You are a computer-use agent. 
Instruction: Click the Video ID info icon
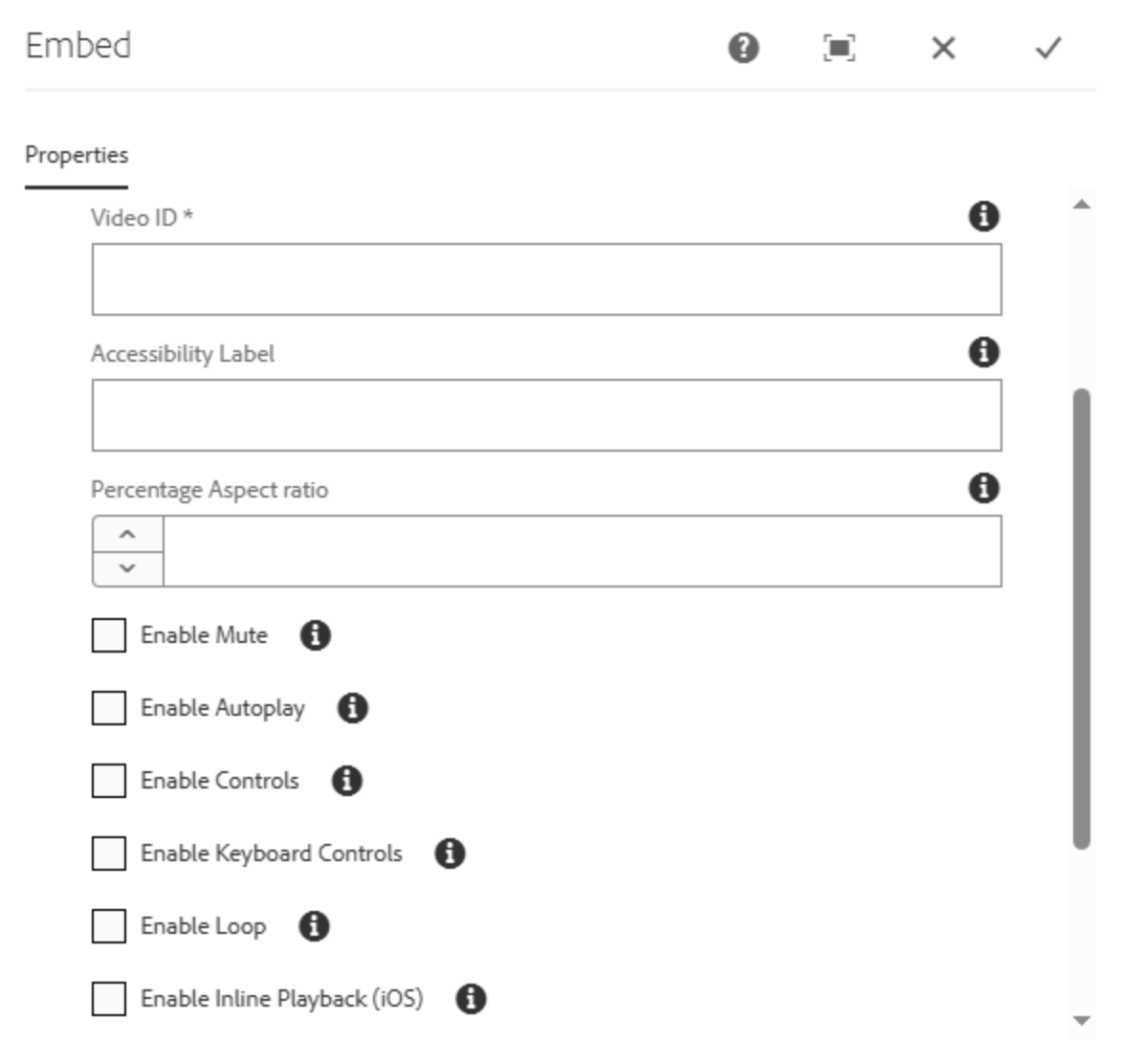tap(983, 218)
